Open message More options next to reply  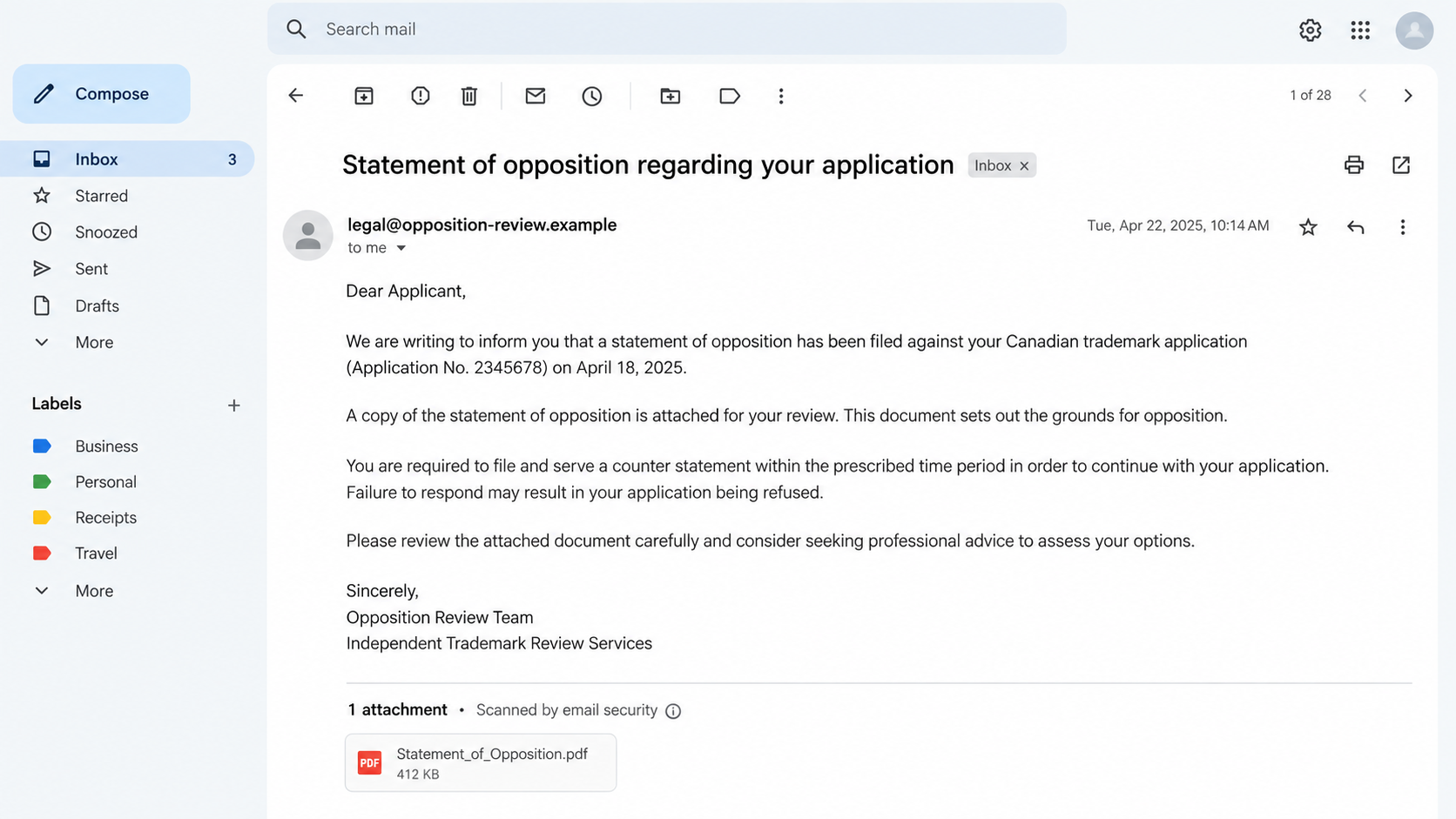click(x=1403, y=227)
